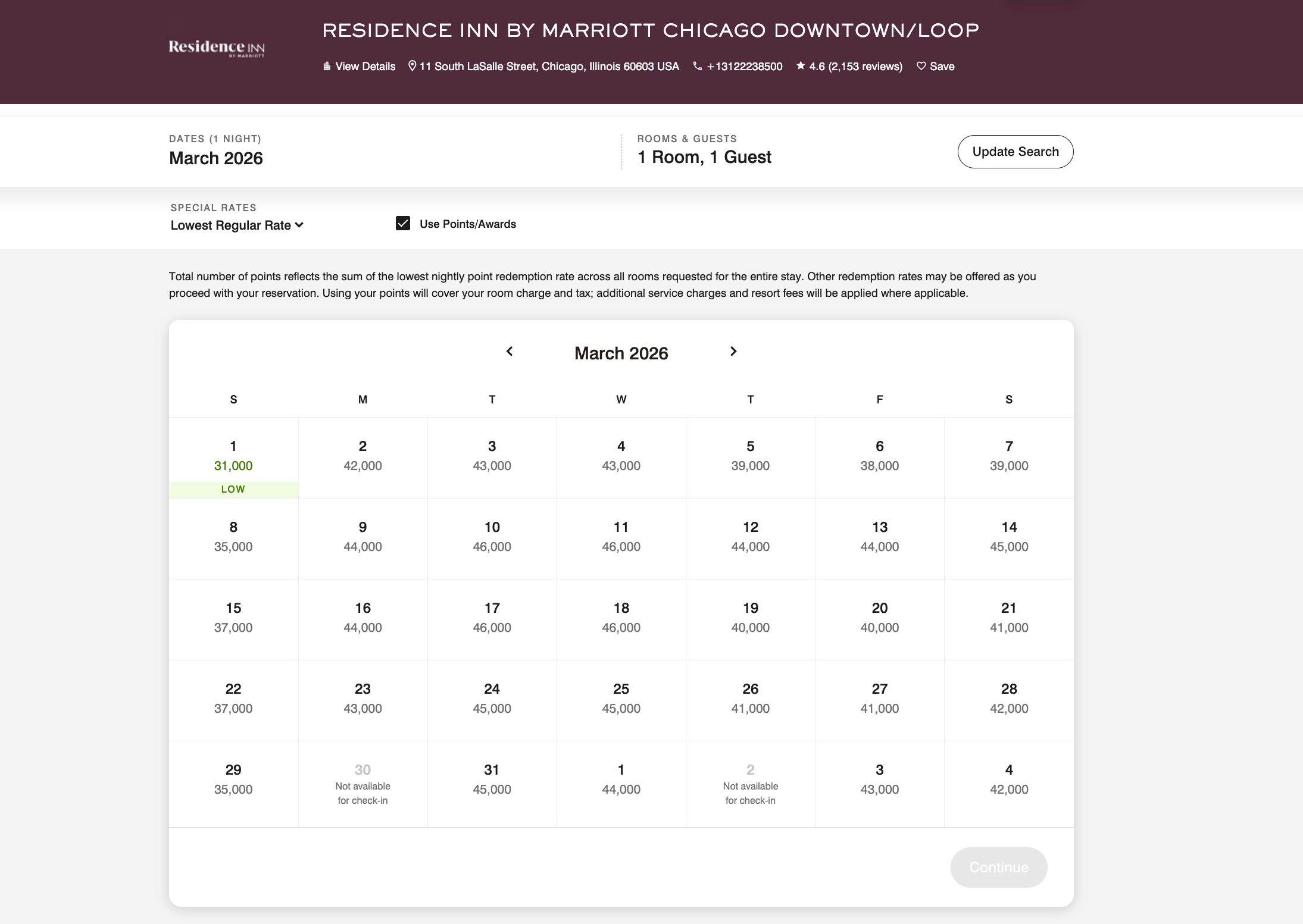Expand the March 2026 dates field
This screenshot has width=1303, height=924.
click(216, 158)
